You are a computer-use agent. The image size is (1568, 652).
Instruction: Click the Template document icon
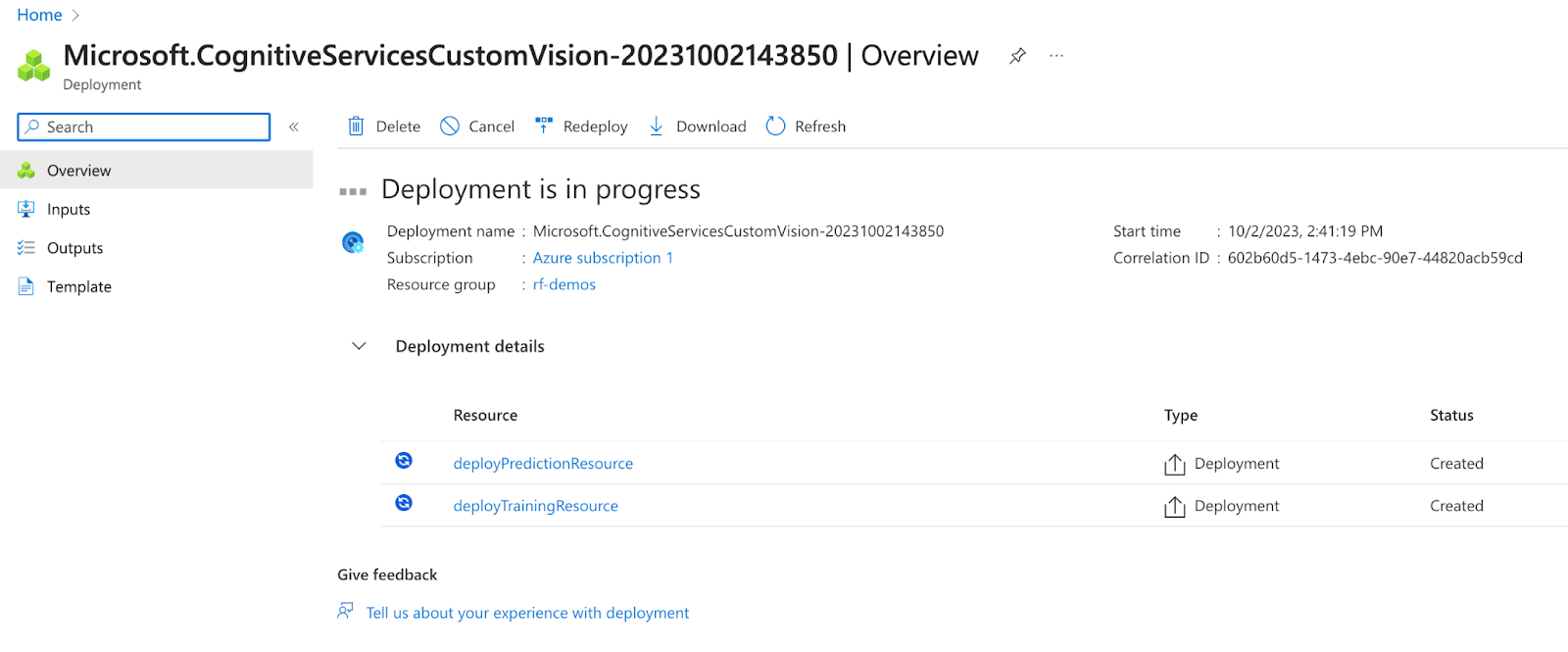[26, 286]
